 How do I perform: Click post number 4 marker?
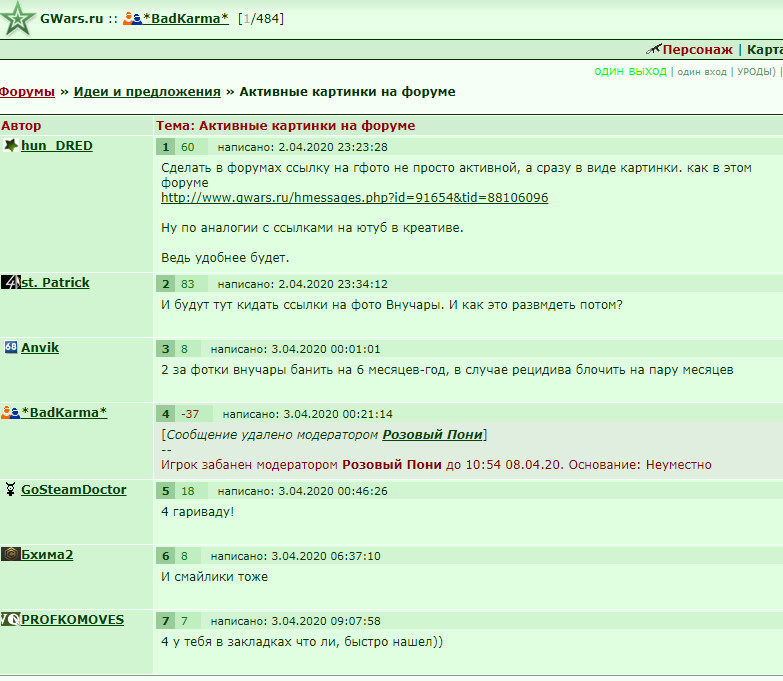(165, 414)
